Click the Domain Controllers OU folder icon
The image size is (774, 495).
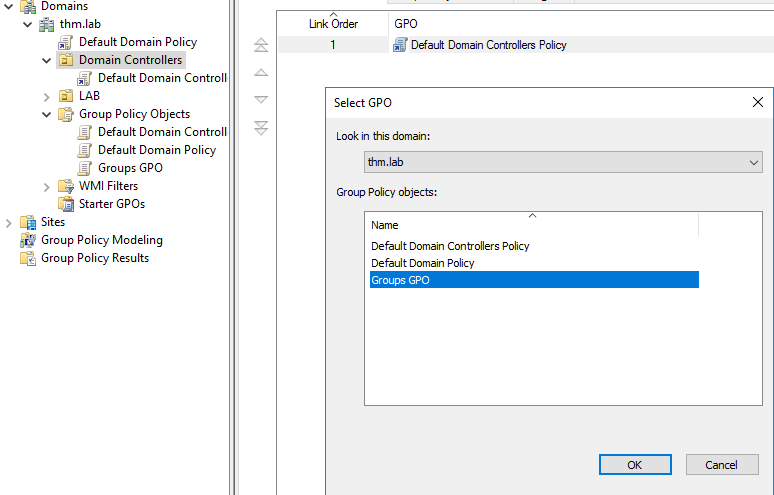[66, 60]
